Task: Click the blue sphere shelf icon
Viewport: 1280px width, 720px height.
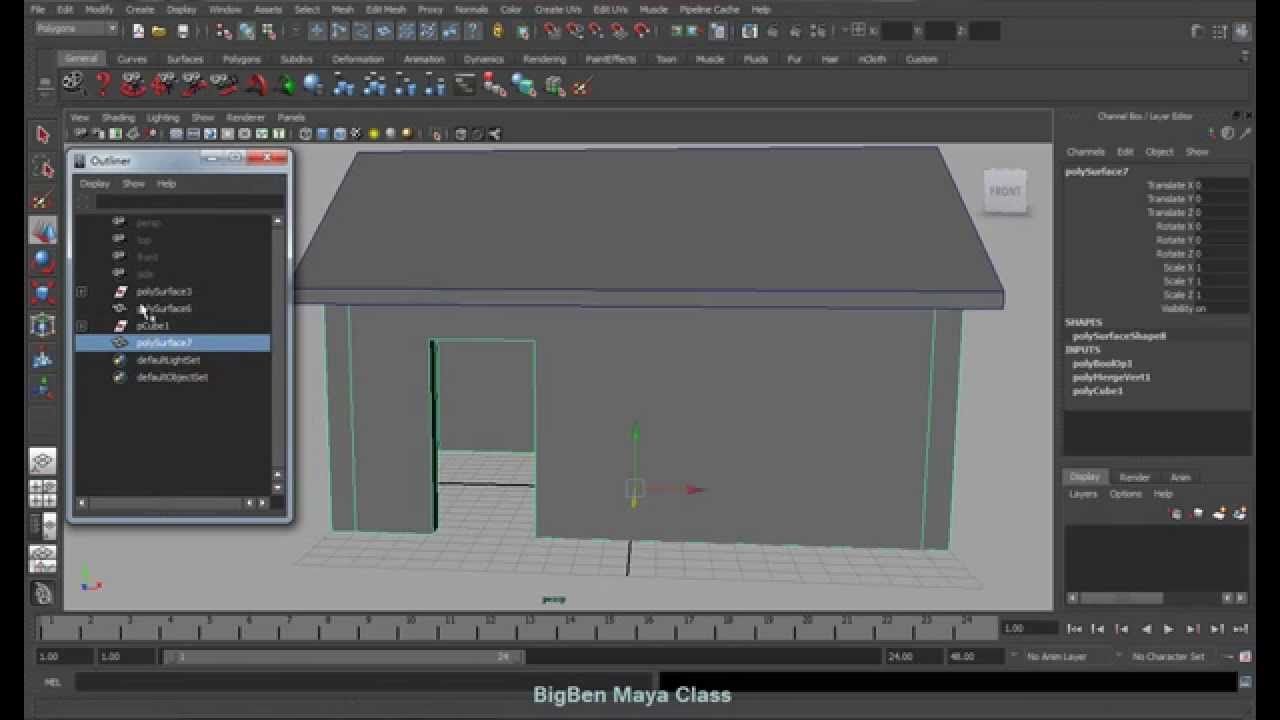Action: coord(313,85)
